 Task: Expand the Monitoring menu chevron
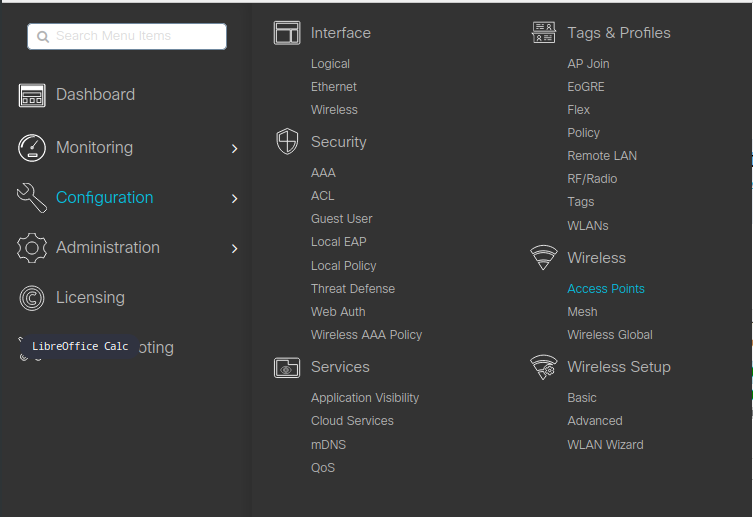(x=234, y=149)
